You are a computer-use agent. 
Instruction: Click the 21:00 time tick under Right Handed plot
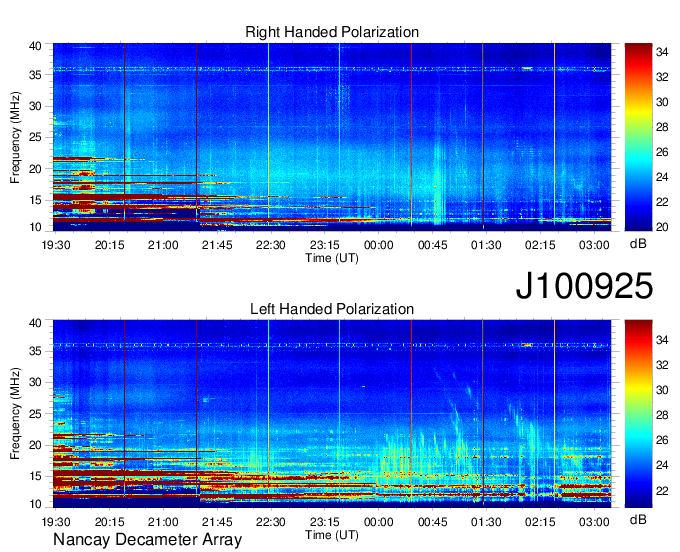(163, 245)
